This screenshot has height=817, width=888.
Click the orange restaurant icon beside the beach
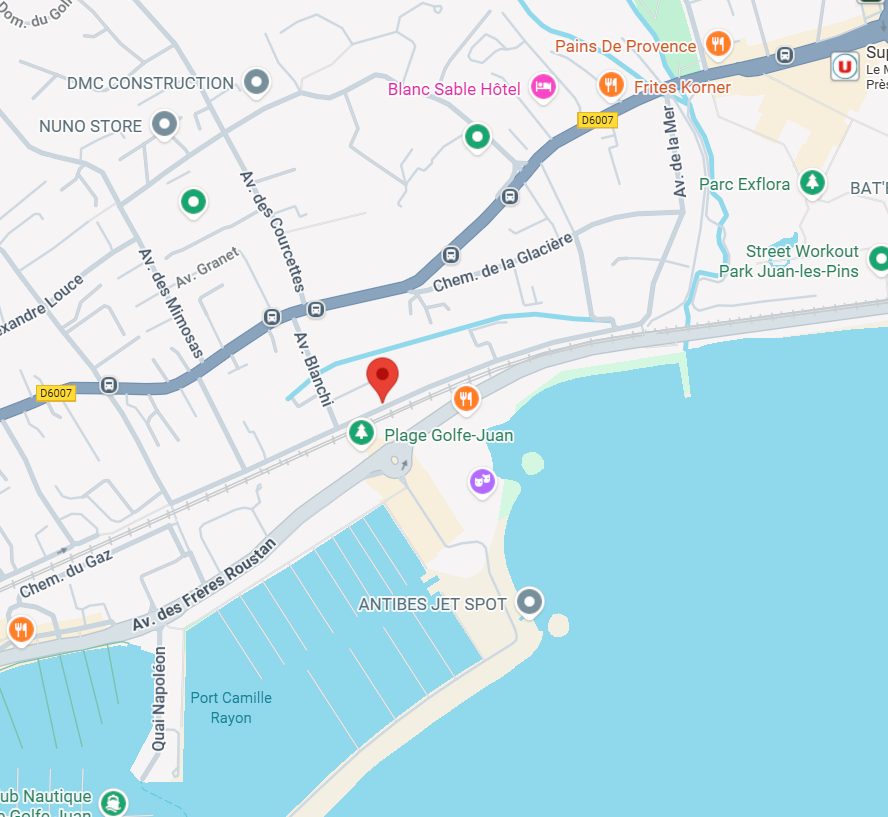466,399
